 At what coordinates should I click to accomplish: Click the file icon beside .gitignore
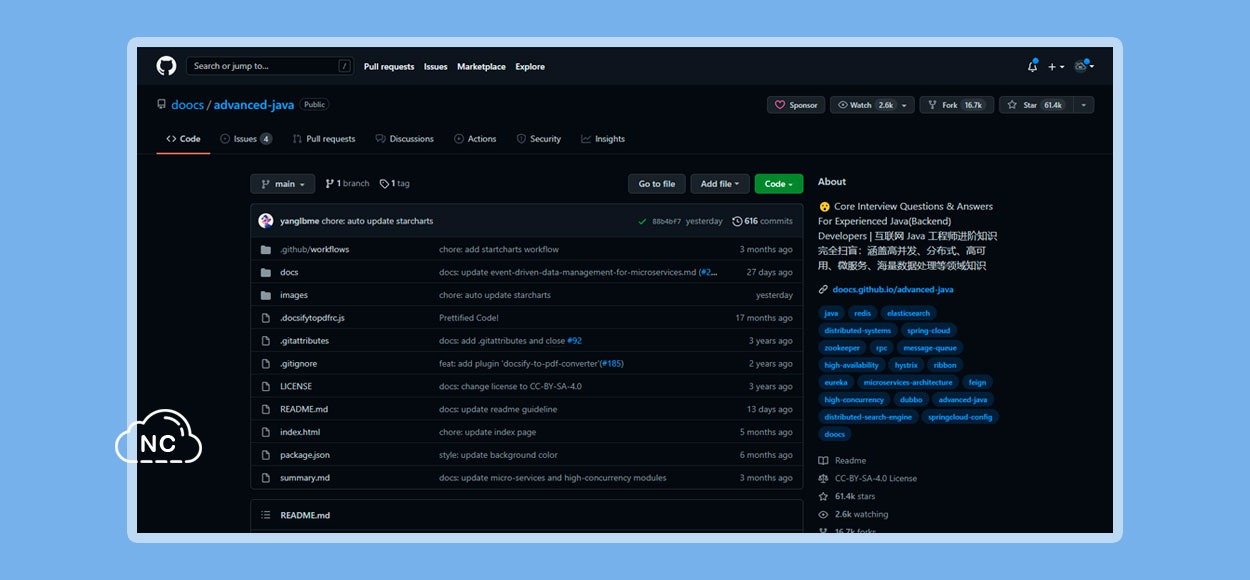[x=266, y=364]
